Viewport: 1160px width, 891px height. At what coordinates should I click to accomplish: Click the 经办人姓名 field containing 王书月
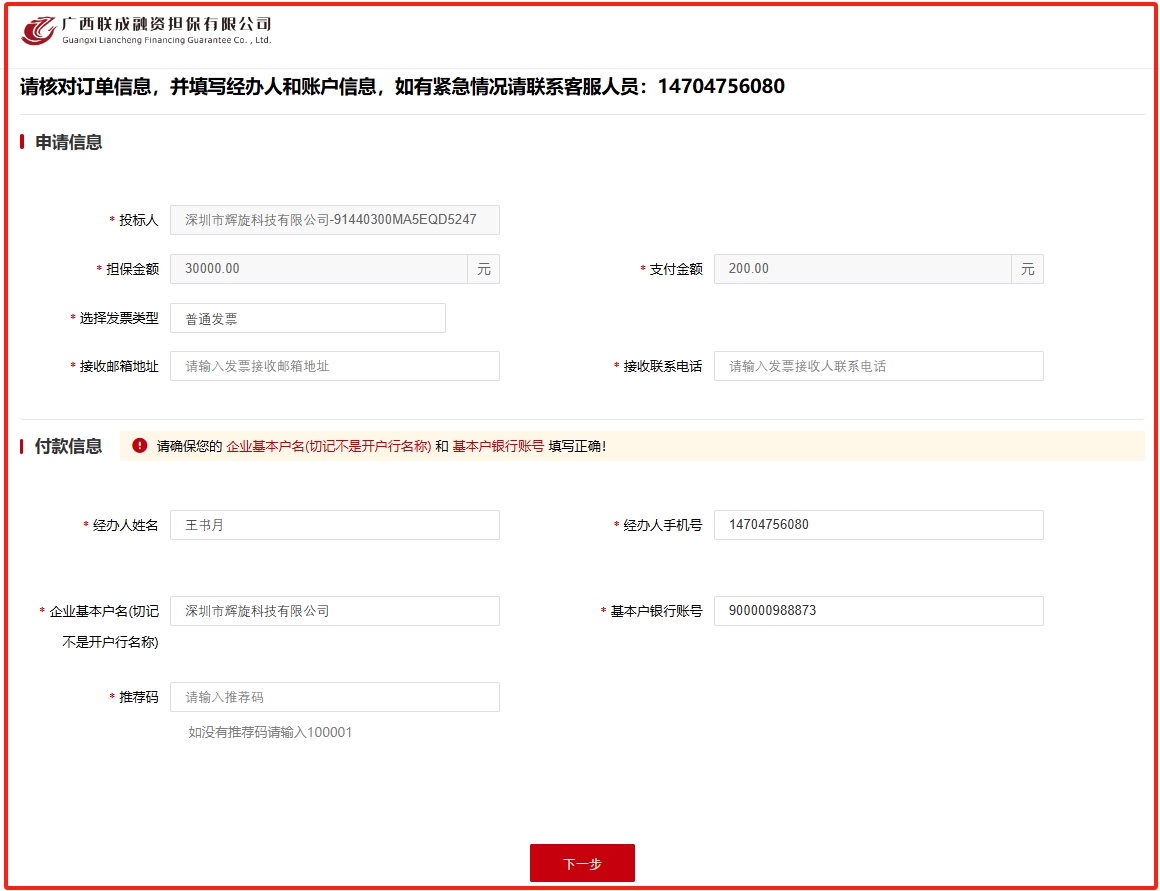point(334,525)
